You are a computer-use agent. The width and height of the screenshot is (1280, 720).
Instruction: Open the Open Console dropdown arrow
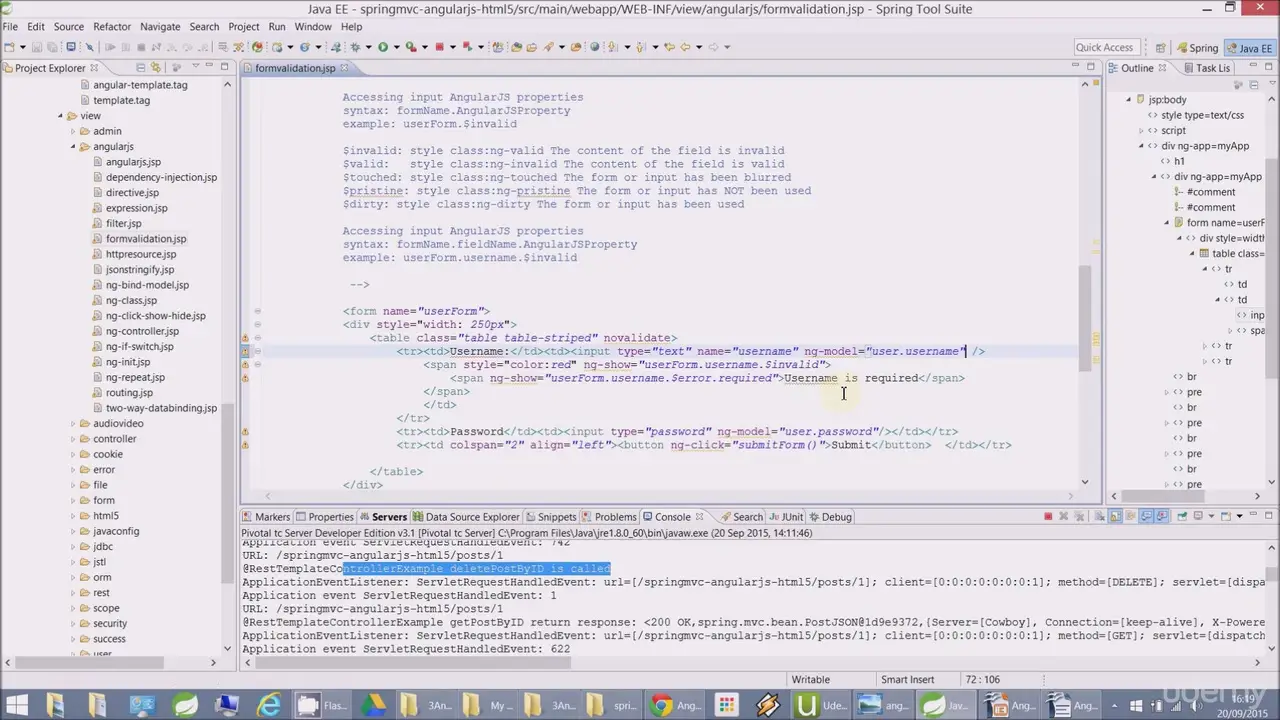click(1239, 516)
